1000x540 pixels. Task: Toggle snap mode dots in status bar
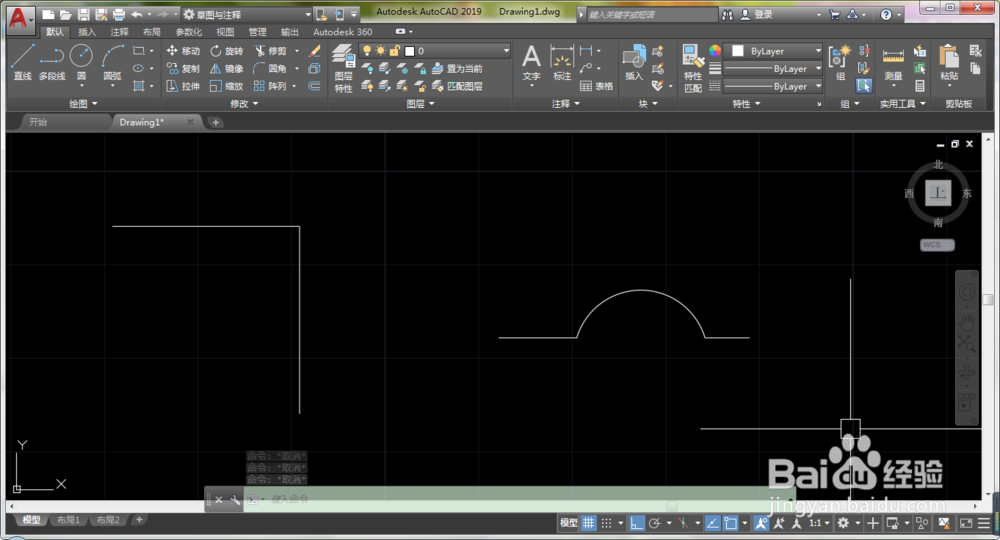tap(607, 523)
